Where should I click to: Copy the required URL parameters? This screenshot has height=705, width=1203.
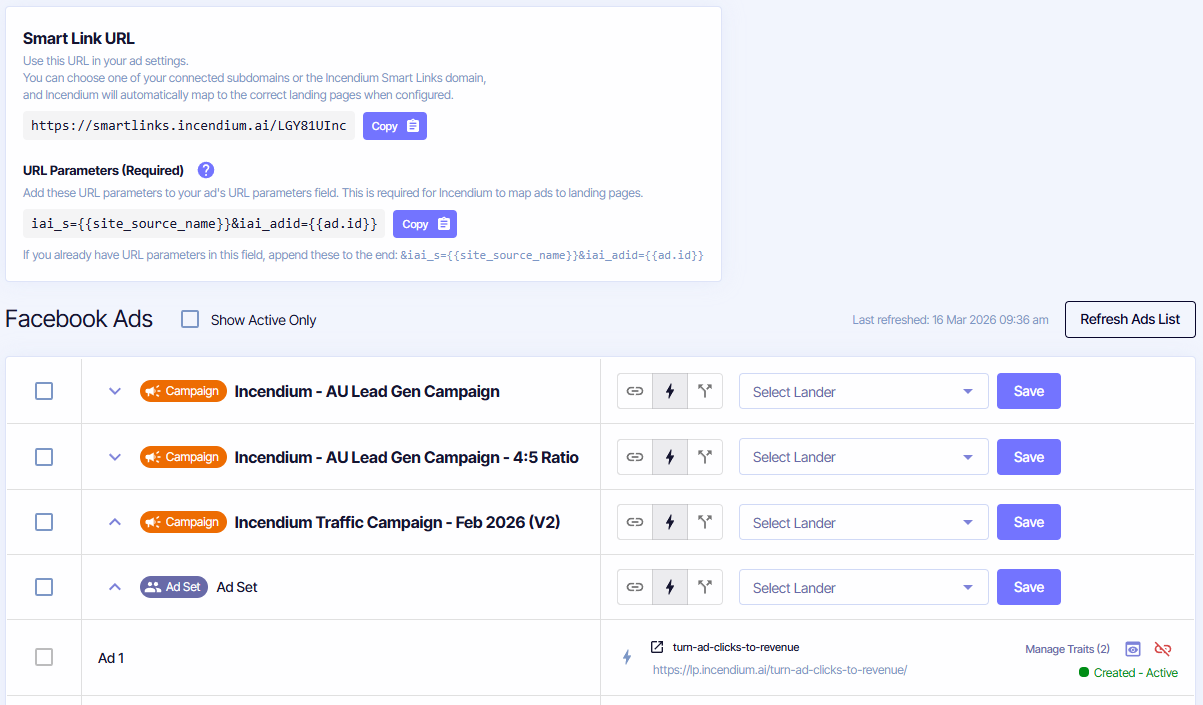pos(425,224)
